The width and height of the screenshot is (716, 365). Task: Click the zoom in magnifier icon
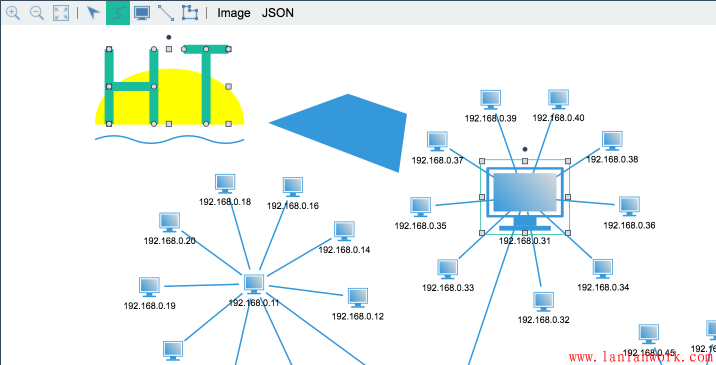tap(13, 13)
